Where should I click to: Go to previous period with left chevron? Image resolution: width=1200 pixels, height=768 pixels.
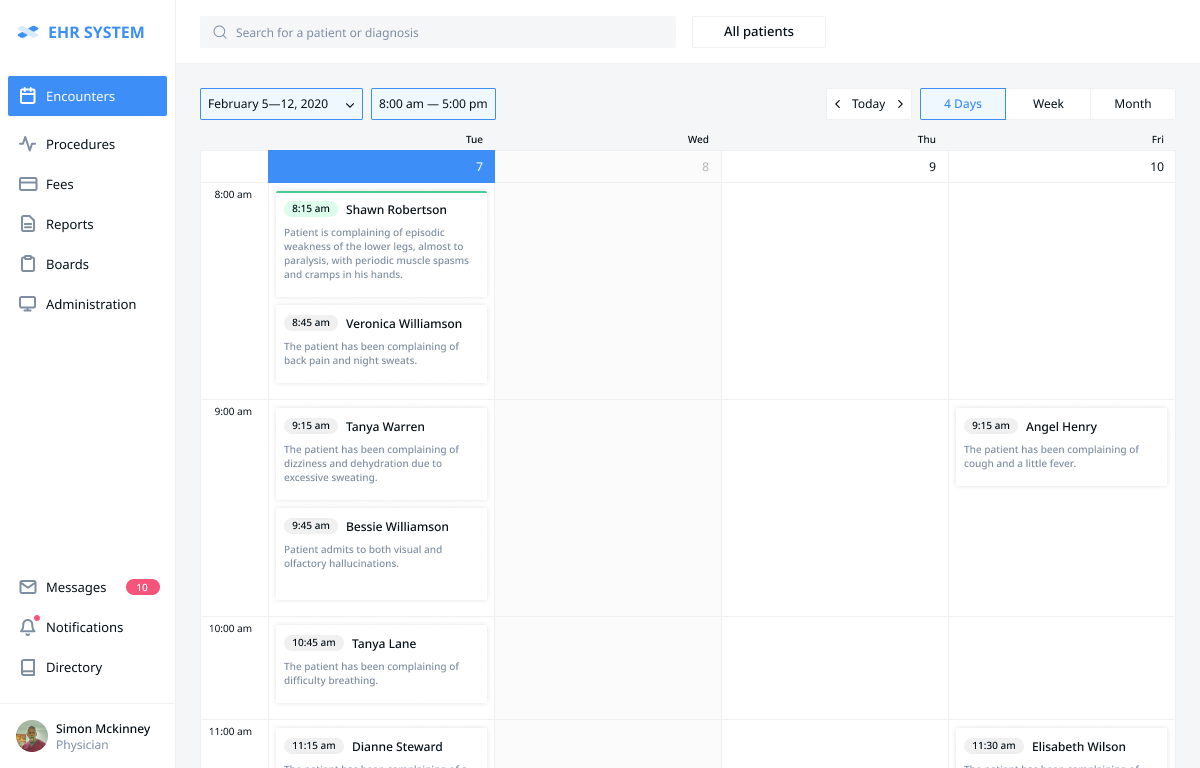point(837,104)
